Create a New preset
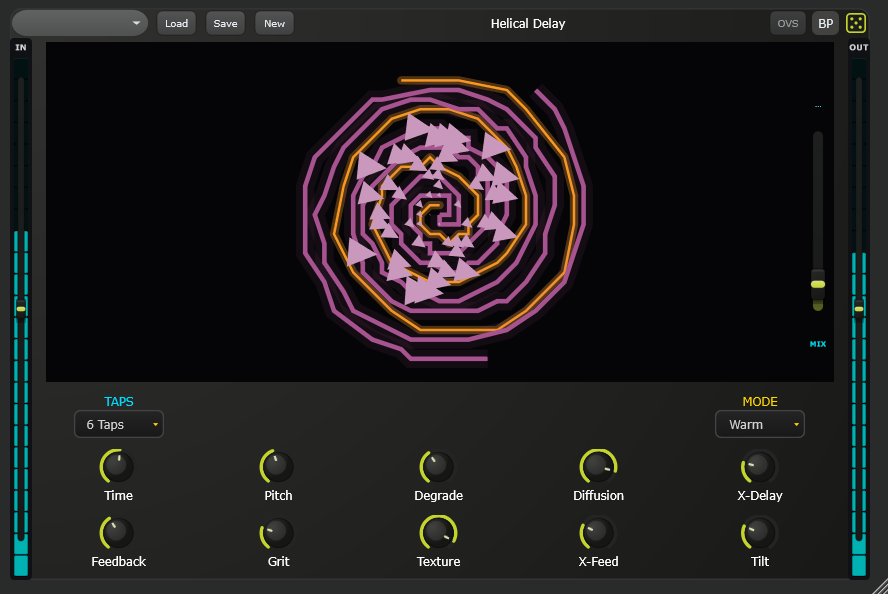Viewport: 888px width, 594px height. point(273,22)
